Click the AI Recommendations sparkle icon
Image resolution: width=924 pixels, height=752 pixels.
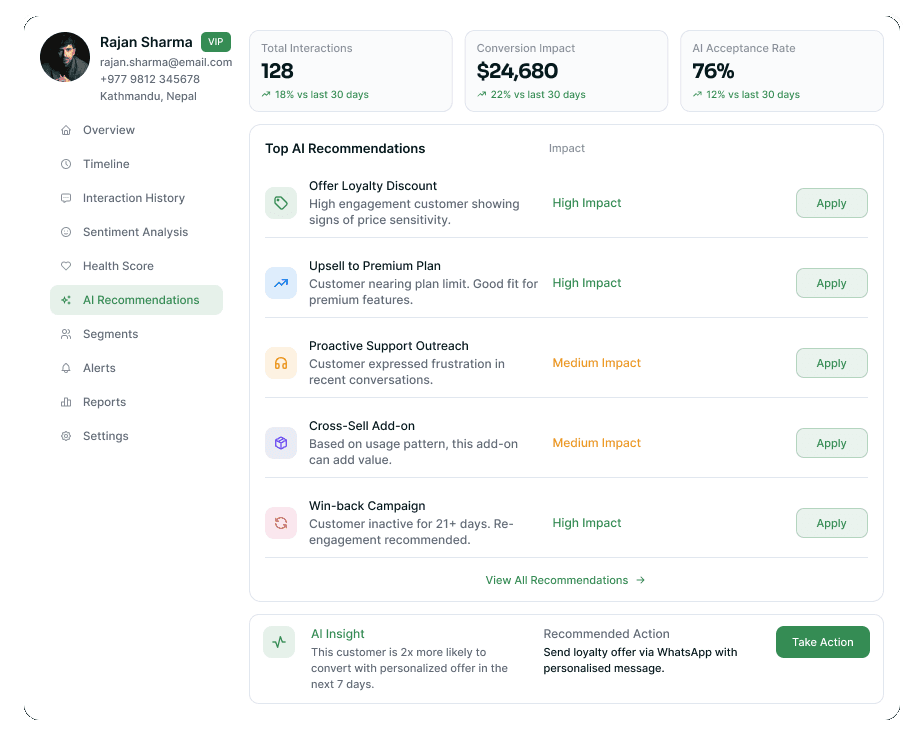(x=66, y=301)
